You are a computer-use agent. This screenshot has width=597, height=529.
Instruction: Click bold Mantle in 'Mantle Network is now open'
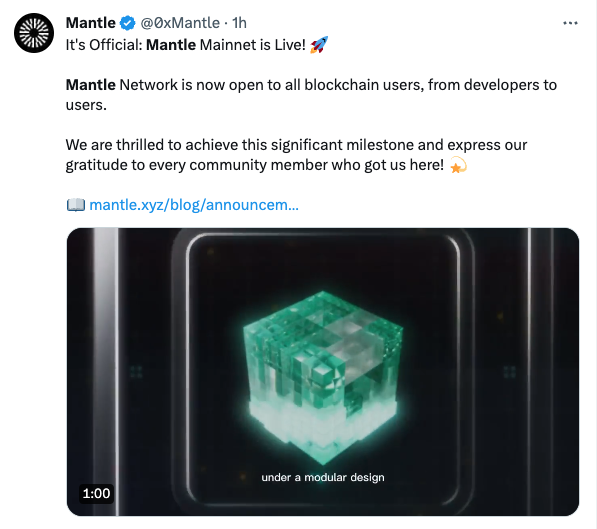(x=91, y=85)
